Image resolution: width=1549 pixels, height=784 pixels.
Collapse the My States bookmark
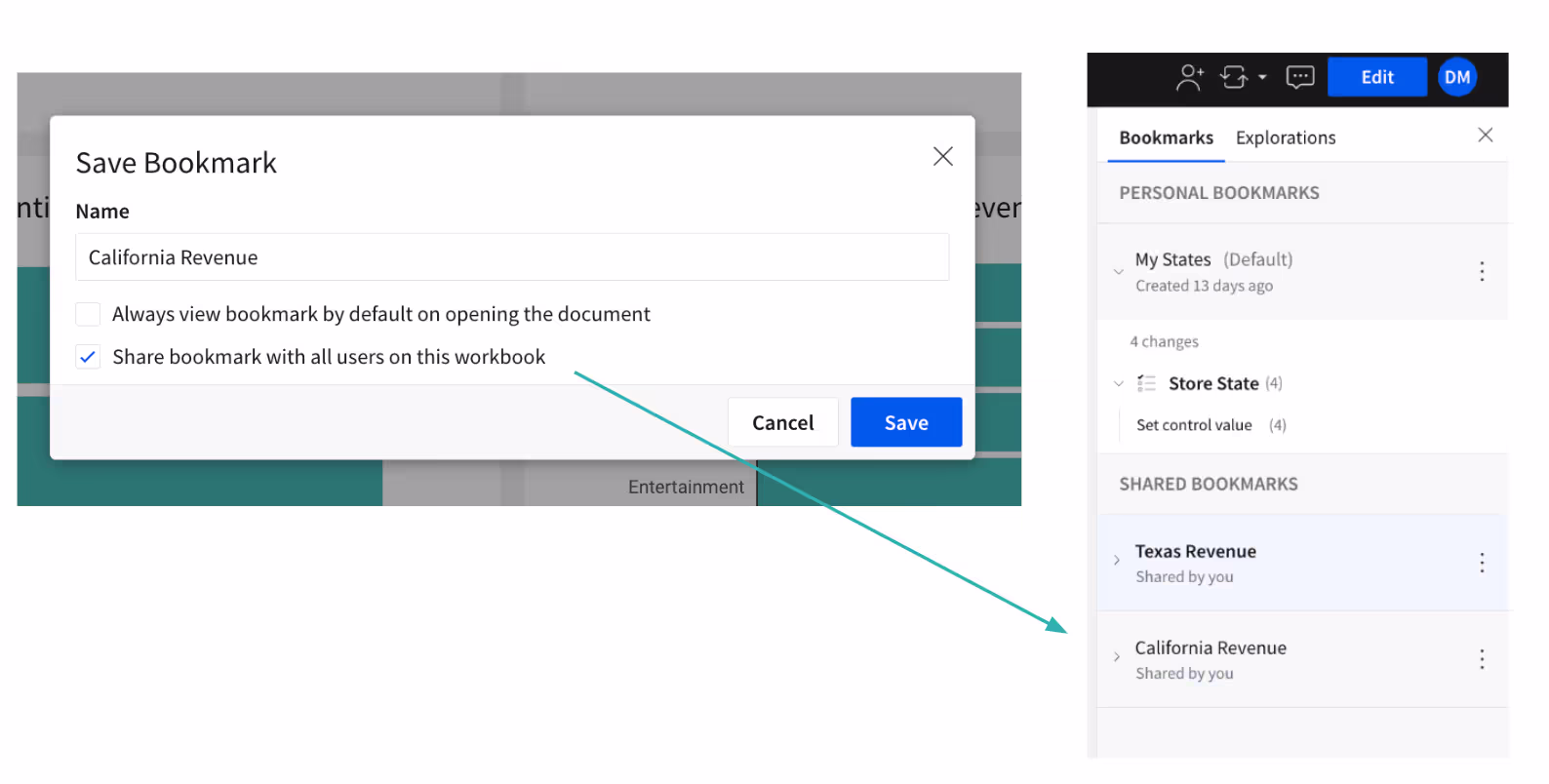point(1118,272)
